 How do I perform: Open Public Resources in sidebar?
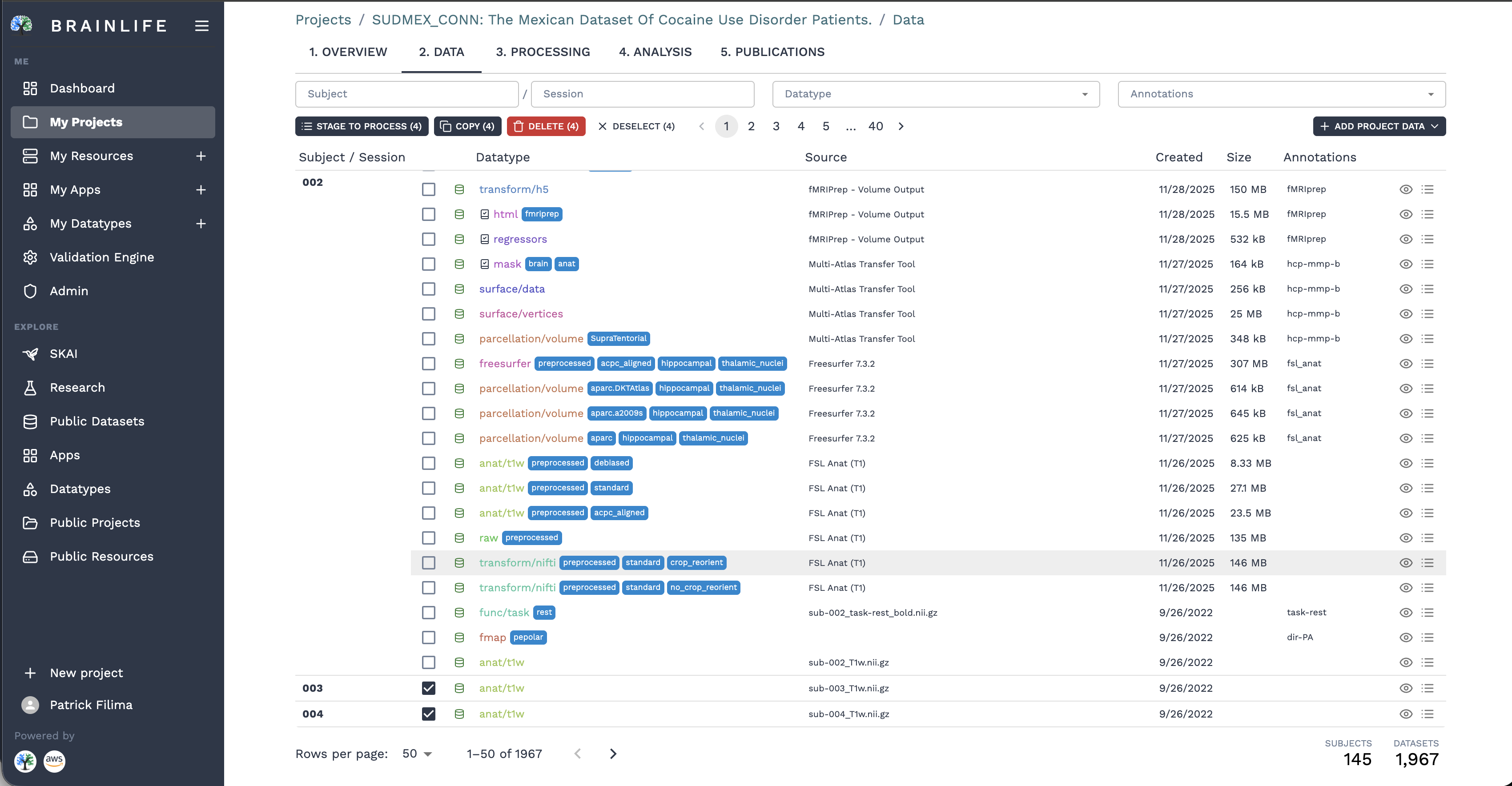pos(113,557)
